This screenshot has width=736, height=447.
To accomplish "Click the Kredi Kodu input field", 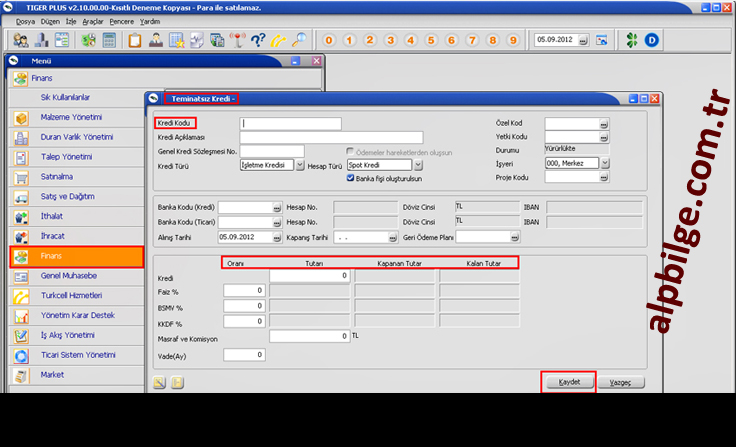I will point(290,124).
